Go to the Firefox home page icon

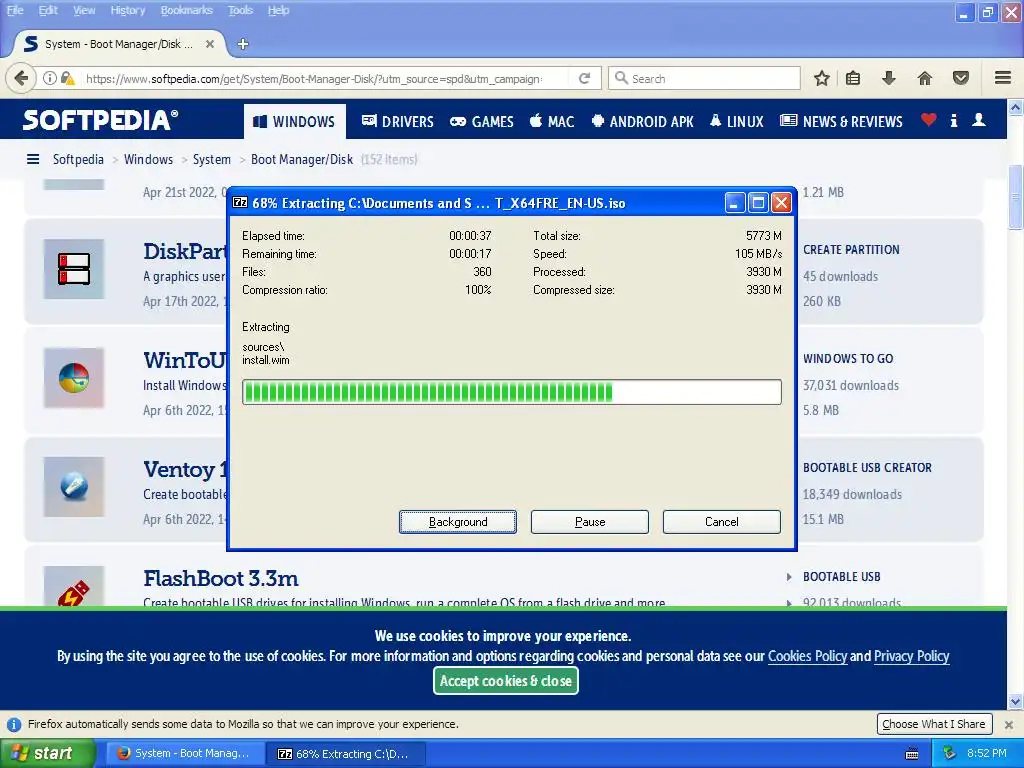coord(925,78)
